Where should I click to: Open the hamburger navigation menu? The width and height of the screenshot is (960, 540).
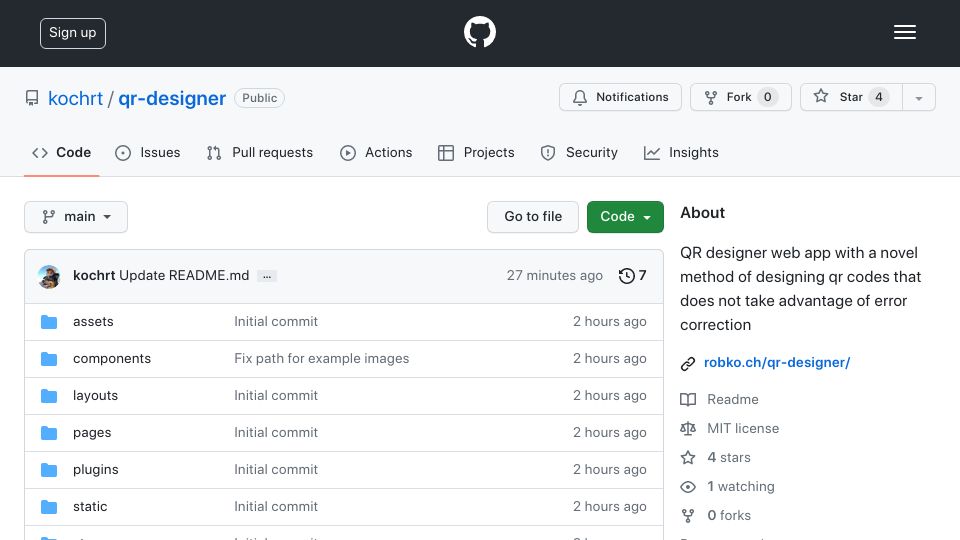click(x=904, y=32)
